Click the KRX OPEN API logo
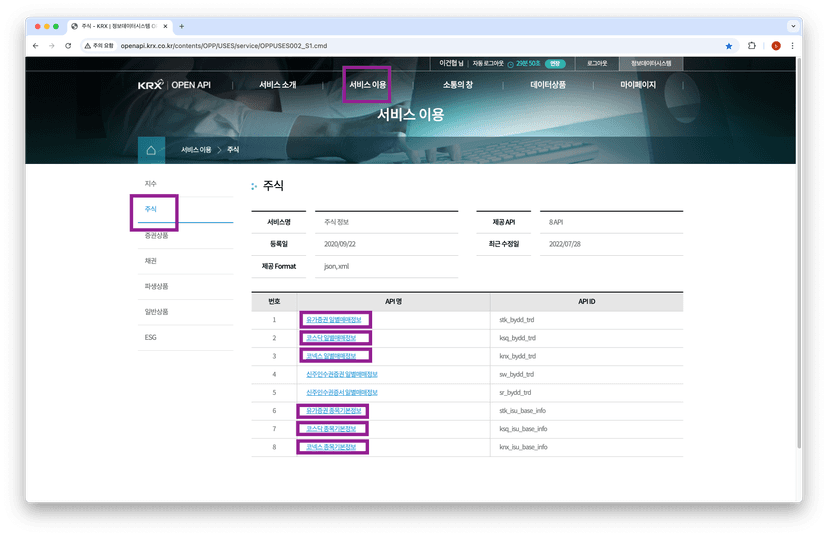This screenshot has width=828, height=536. [x=174, y=84]
